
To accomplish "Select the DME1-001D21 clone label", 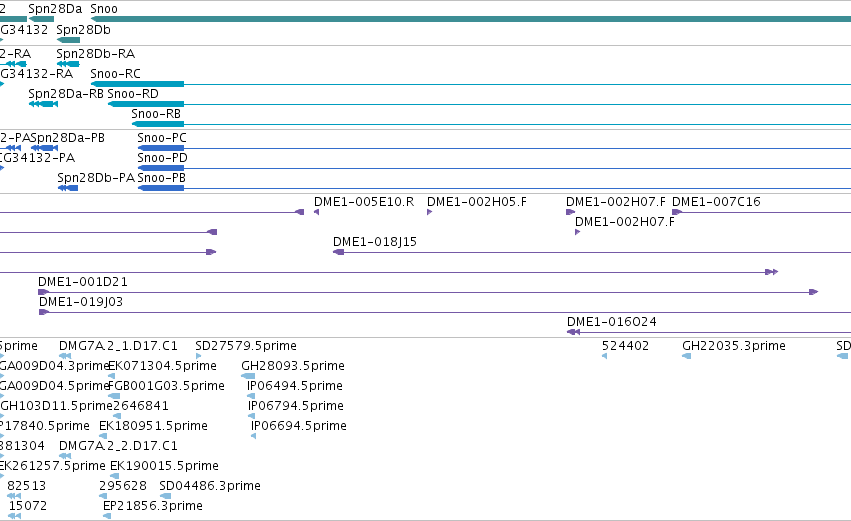I will point(82,282).
